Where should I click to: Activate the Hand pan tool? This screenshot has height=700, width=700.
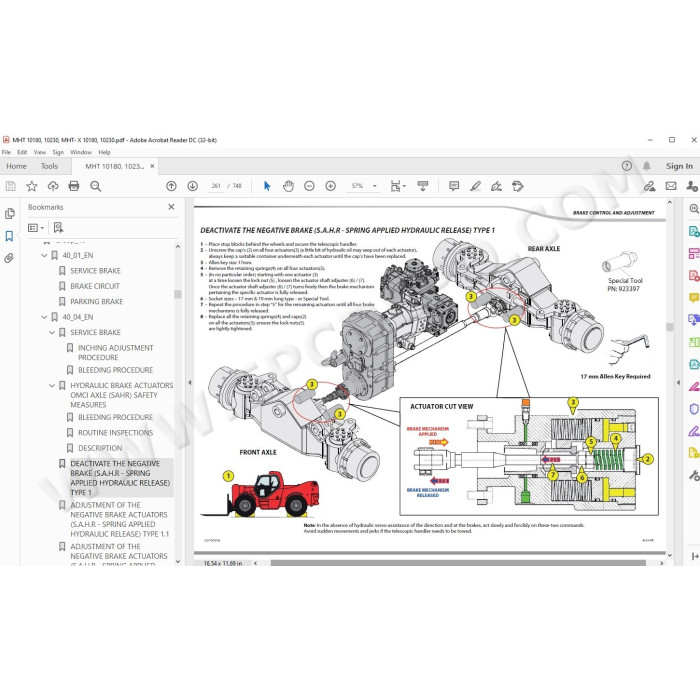(x=288, y=186)
